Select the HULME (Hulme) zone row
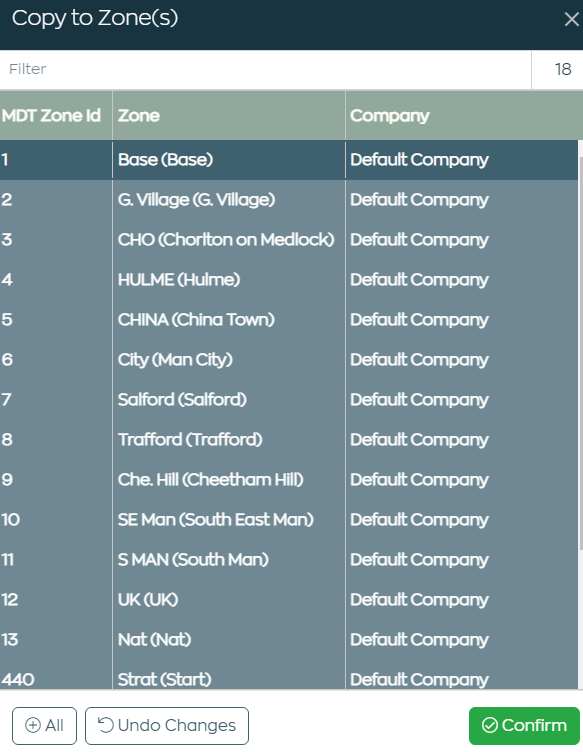The height and width of the screenshot is (752, 583). pos(289,280)
